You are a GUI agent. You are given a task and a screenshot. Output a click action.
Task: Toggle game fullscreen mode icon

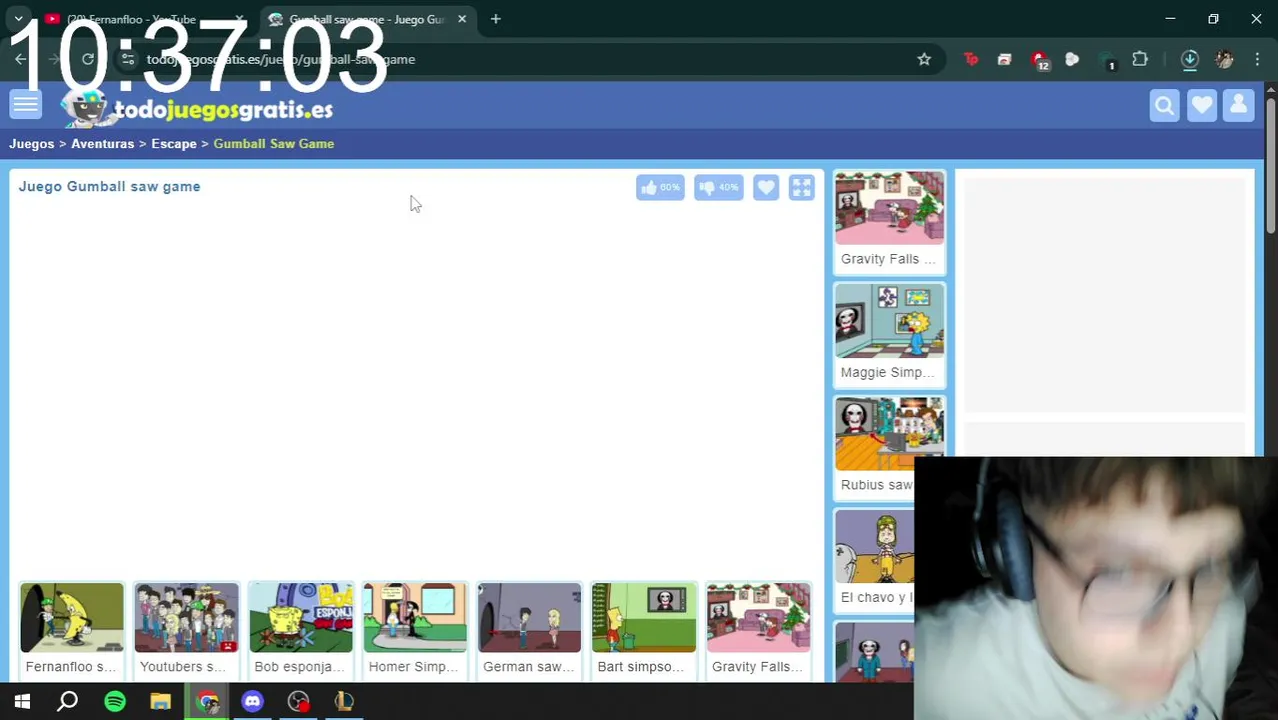tap(802, 187)
